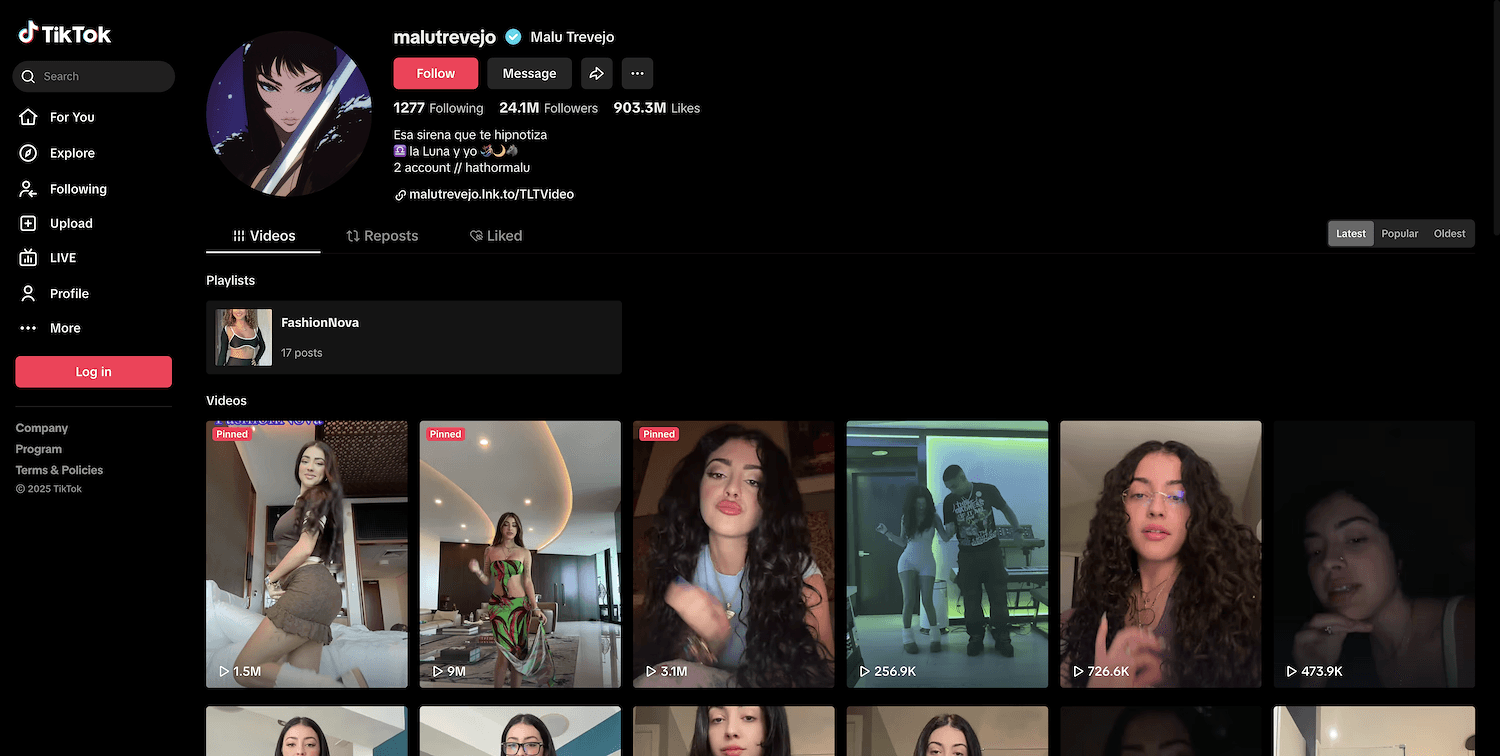Viewport: 1500px width, 756px height.
Task: Sort videos by Latest
Action: tap(1350, 233)
